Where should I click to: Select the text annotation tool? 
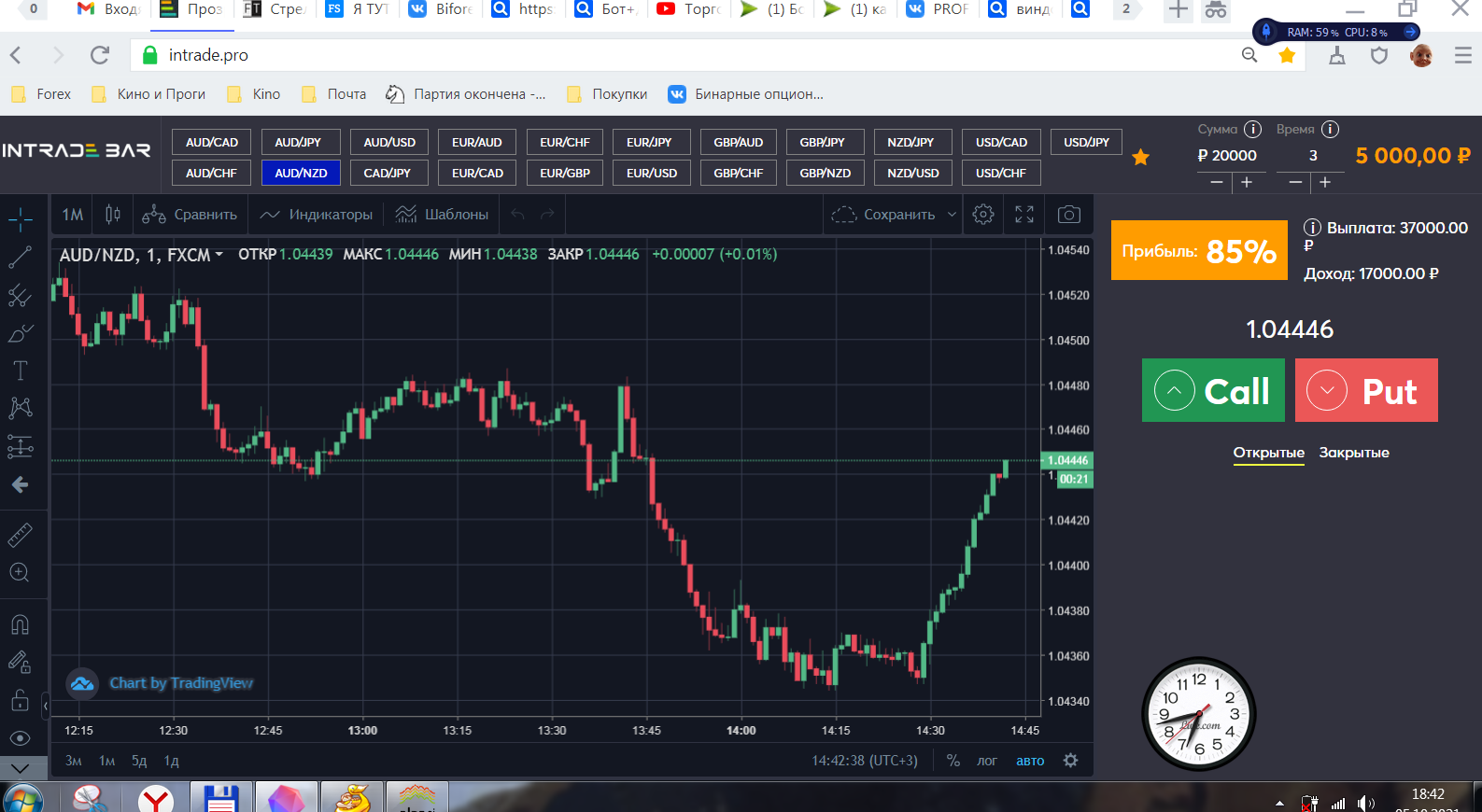tap(21, 371)
